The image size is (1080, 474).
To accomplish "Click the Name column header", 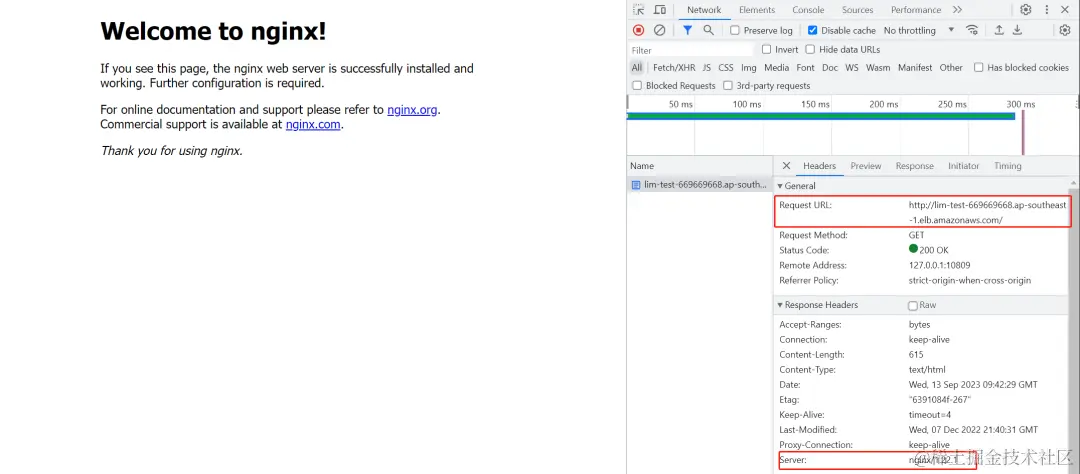I will (x=699, y=166).
